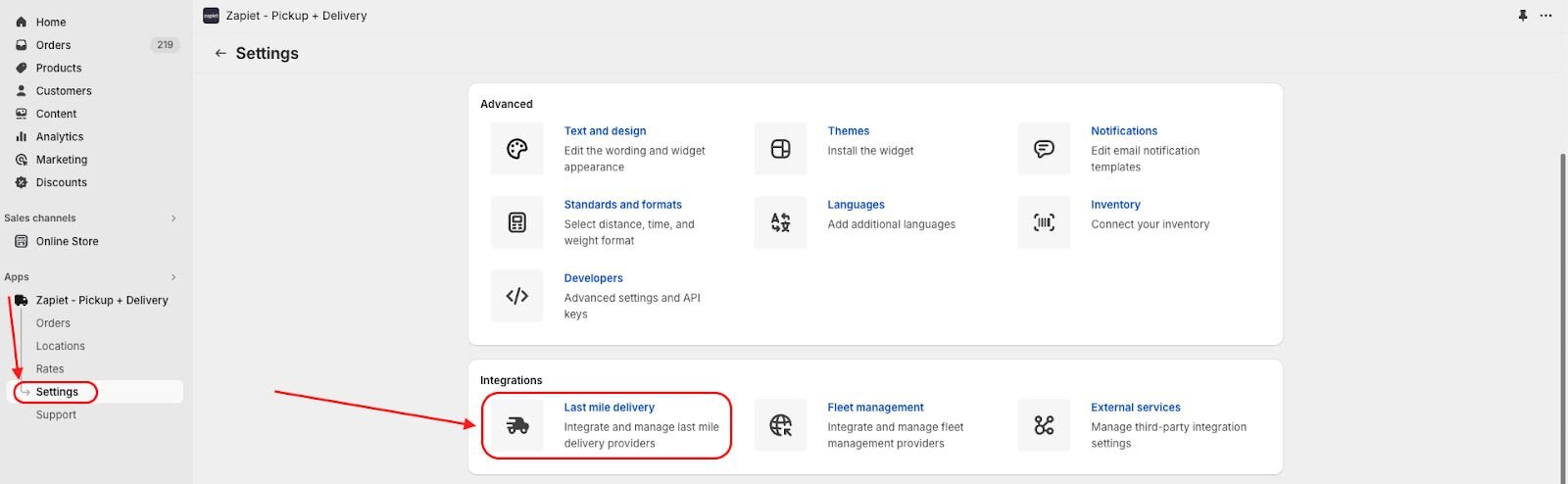Click the Last mile delivery link

click(609, 408)
